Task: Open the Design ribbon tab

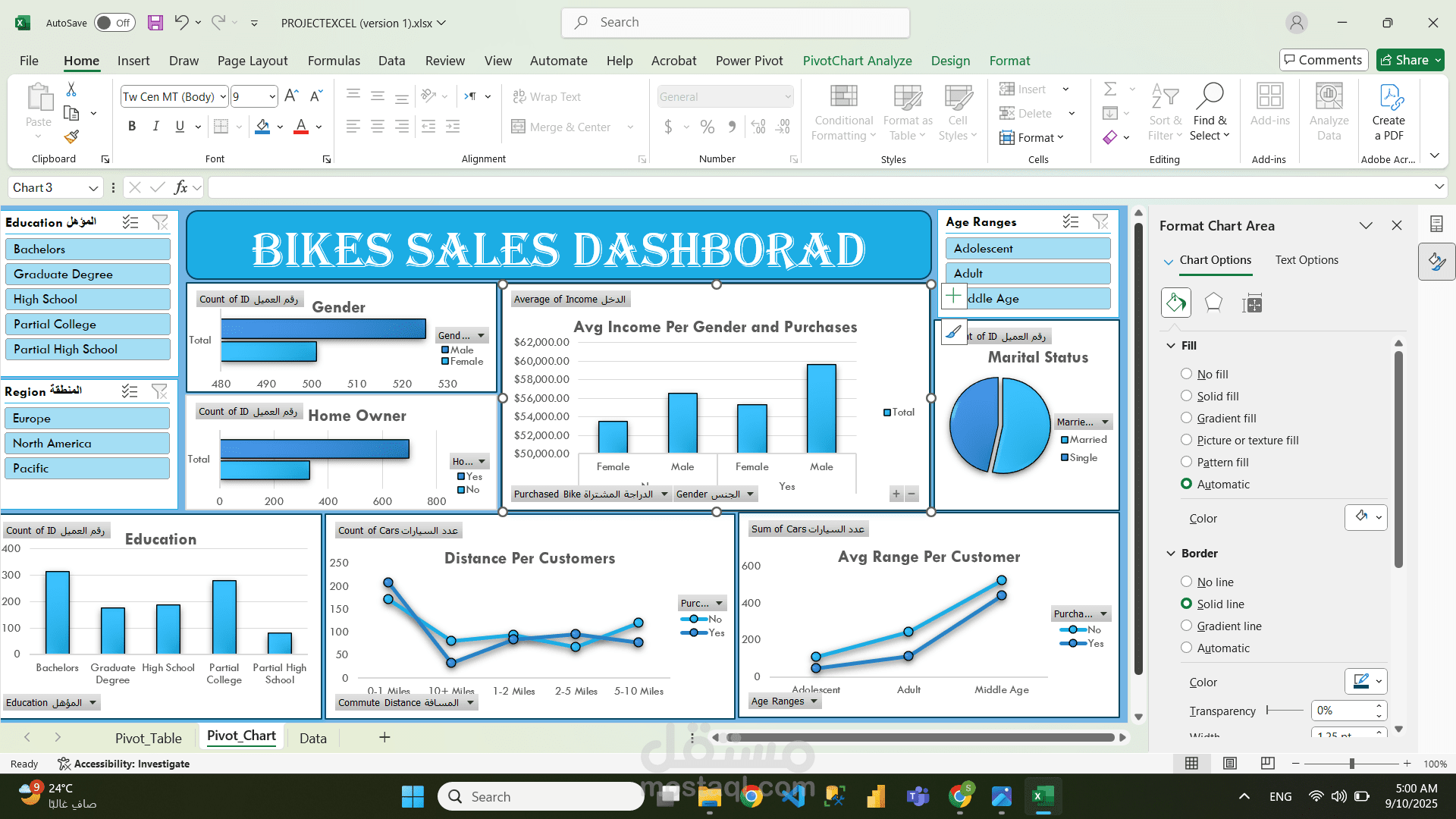Action: (950, 61)
